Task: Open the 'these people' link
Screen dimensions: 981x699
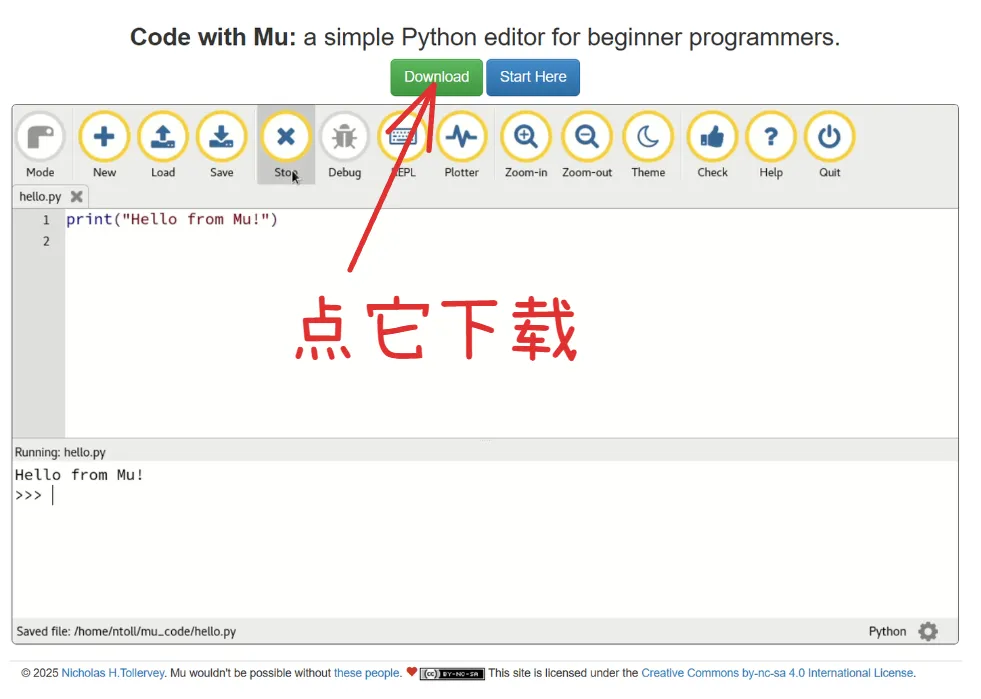Action: pos(367,673)
